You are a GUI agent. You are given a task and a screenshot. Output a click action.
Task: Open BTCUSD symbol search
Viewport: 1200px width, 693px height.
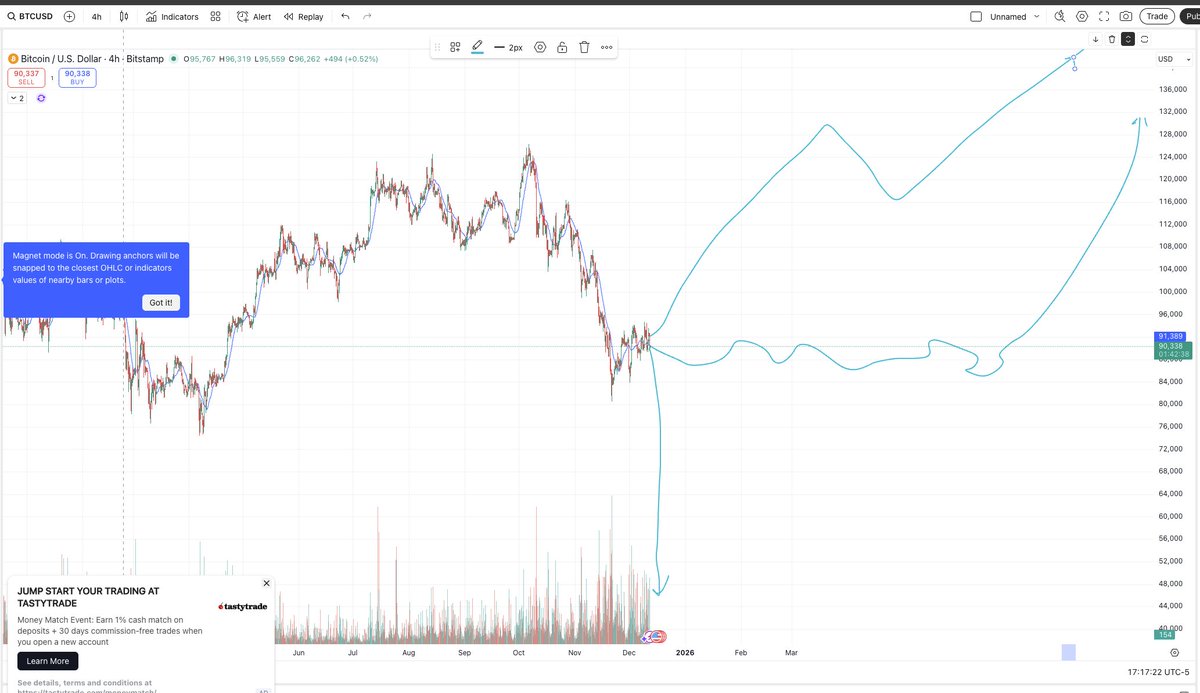point(30,16)
